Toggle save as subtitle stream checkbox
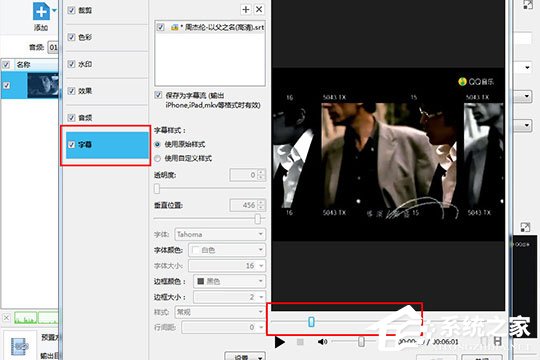The image size is (540, 360). tap(158, 95)
